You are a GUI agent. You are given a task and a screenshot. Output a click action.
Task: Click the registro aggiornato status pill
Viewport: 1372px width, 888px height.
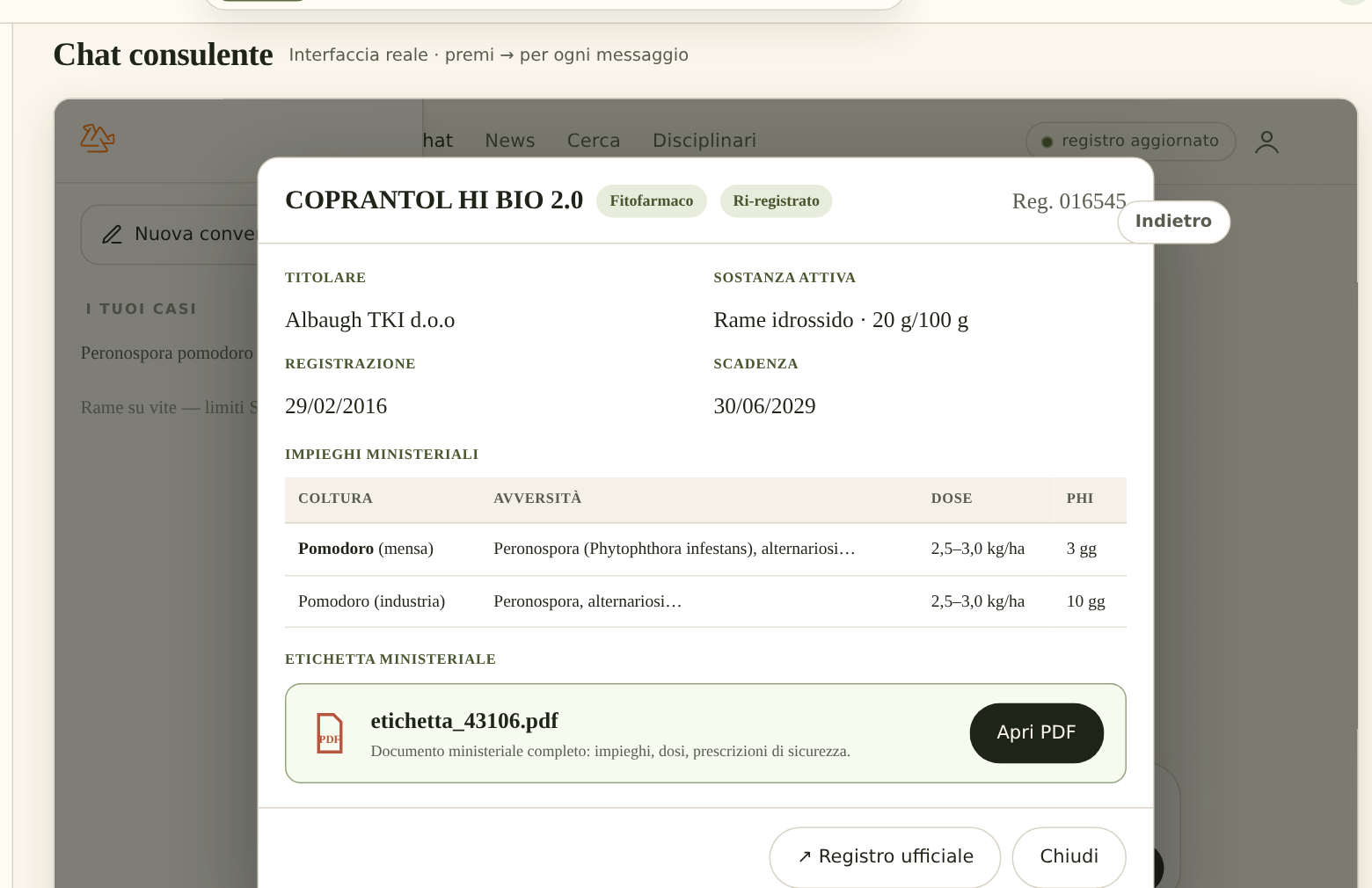pyautogui.click(x=1130, y=141)
